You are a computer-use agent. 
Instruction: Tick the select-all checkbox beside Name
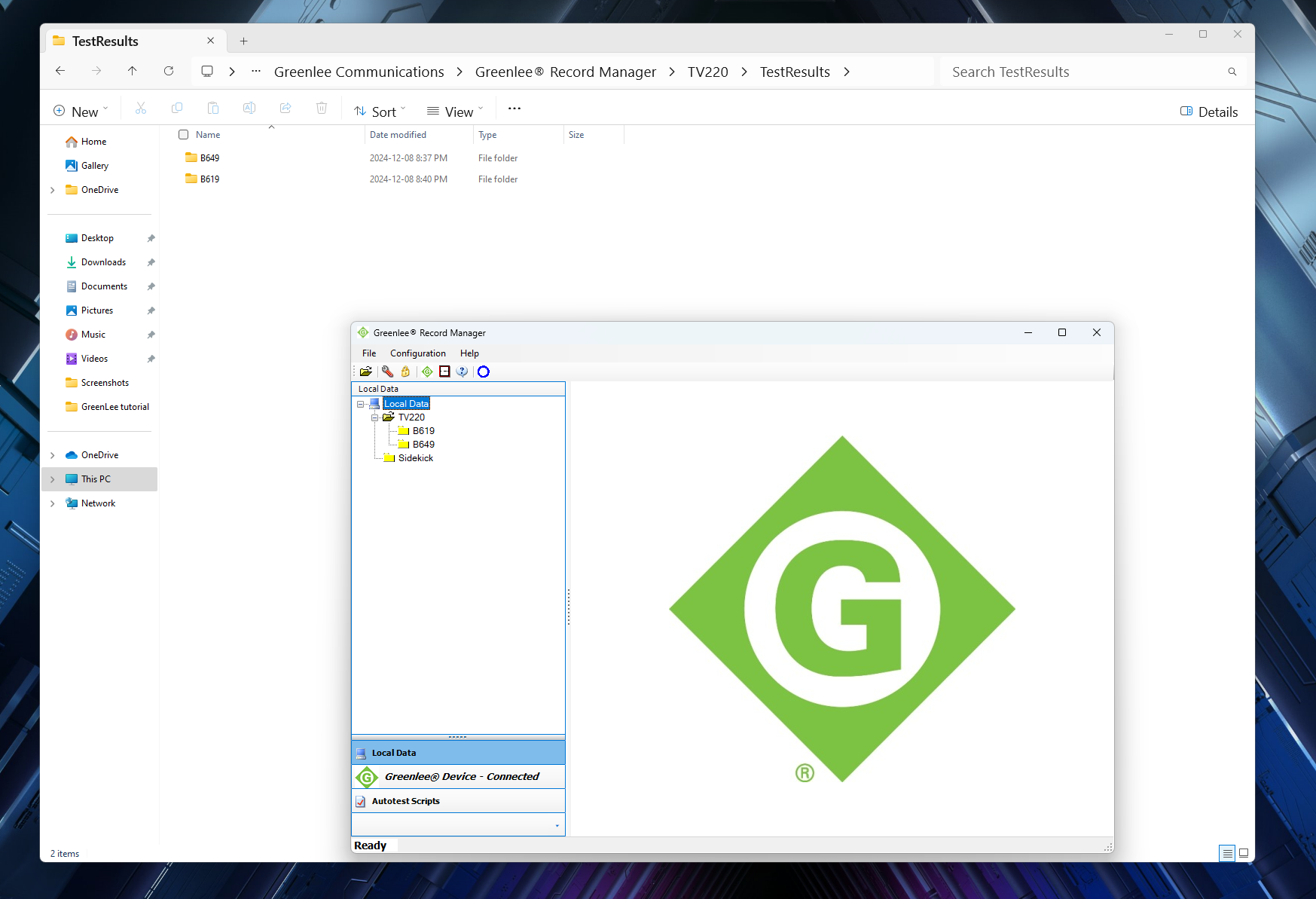coord(183,135)
